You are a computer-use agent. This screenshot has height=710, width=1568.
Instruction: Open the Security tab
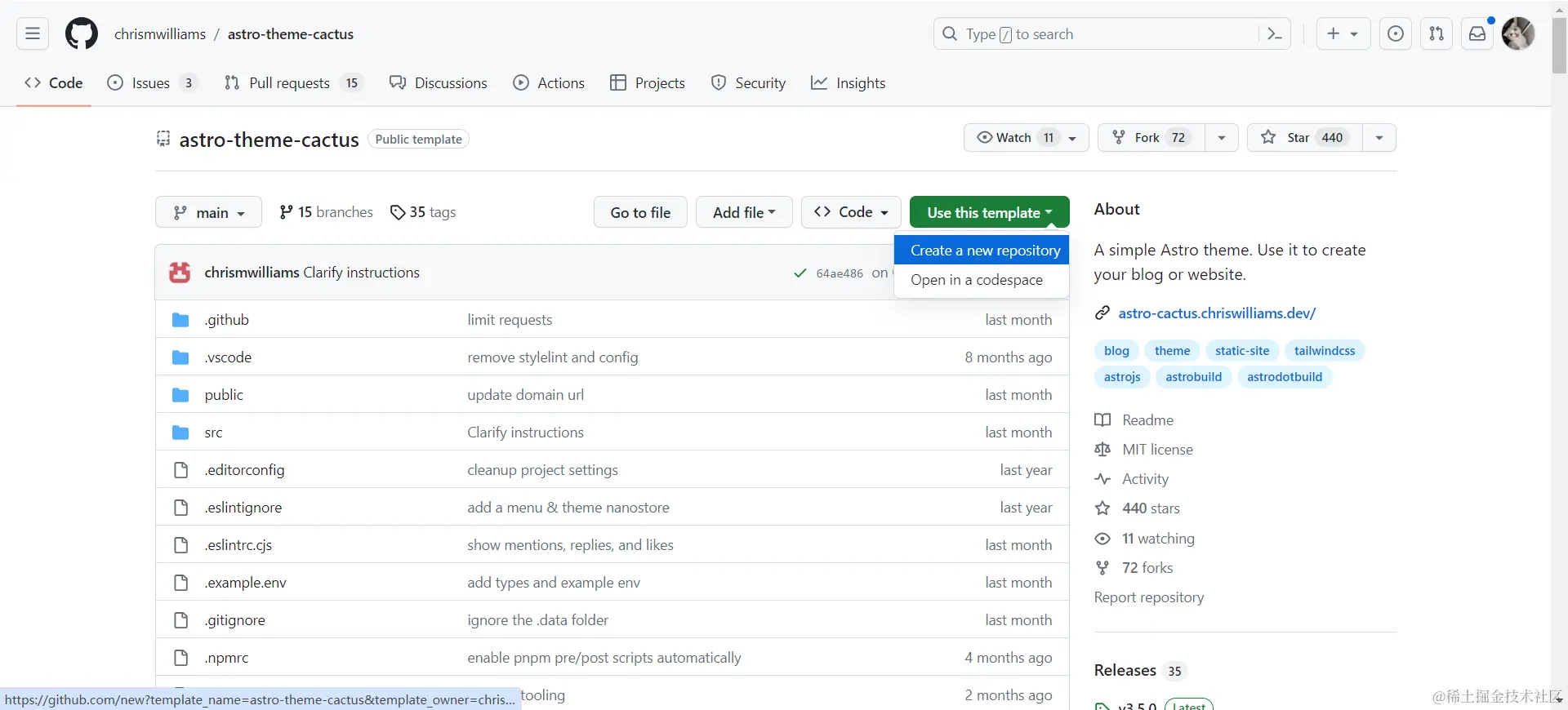pos(749,83)
